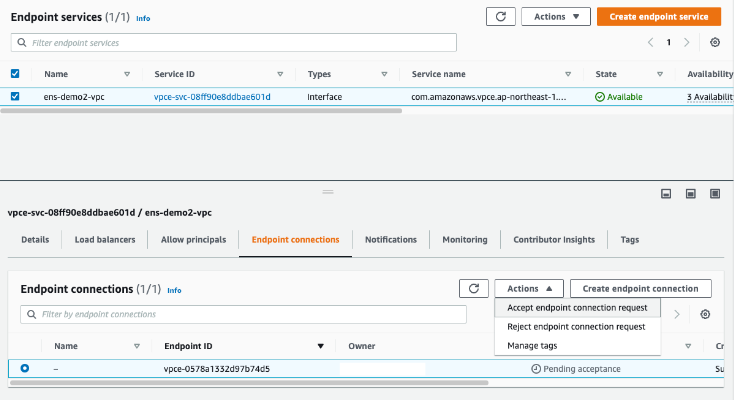Screen dimensions: 741x400
Task: Select the vpce-0578a1332d97b74d5 connection radio button
Action: (x=25, y=368)
